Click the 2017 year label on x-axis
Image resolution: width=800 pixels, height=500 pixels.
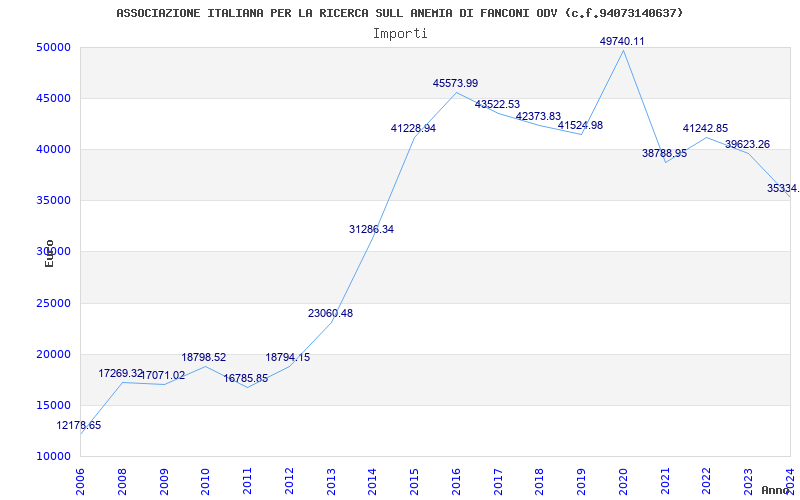click(498, 481)
